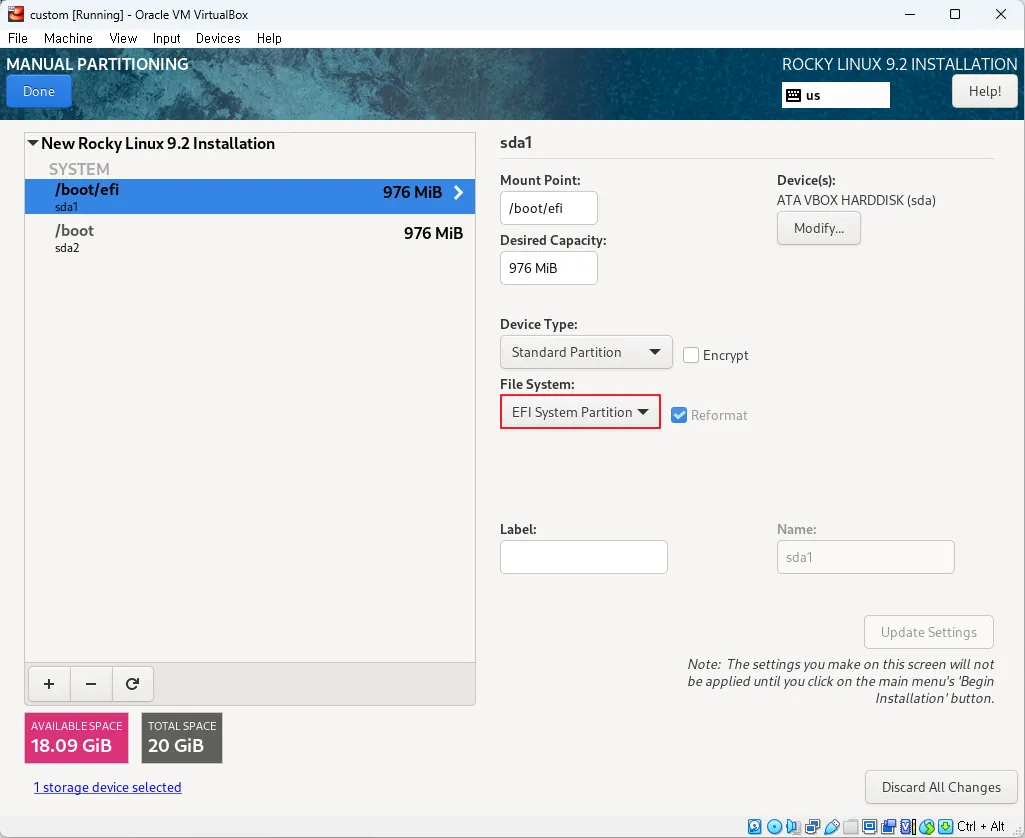Screen dimensions: 1025x838
Task: Toggle the Encrypt checkbox
Action: (x=691, y=355)
